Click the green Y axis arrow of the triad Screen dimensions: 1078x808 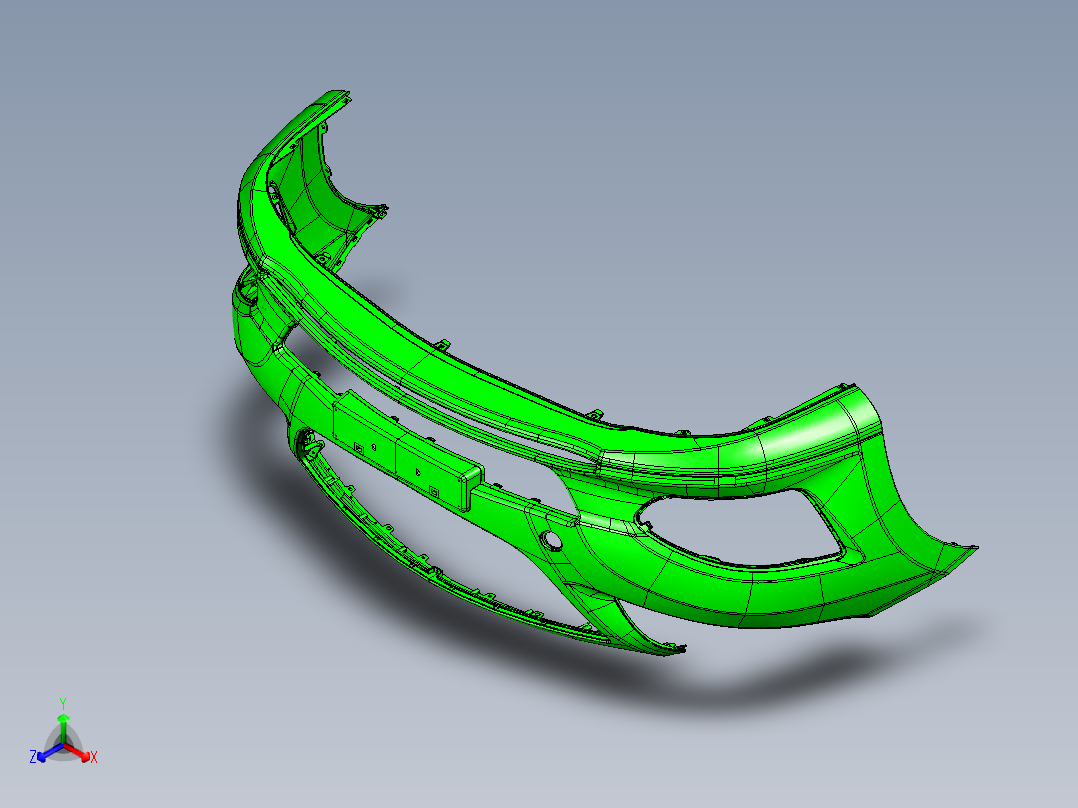click(x=63, y=729)
